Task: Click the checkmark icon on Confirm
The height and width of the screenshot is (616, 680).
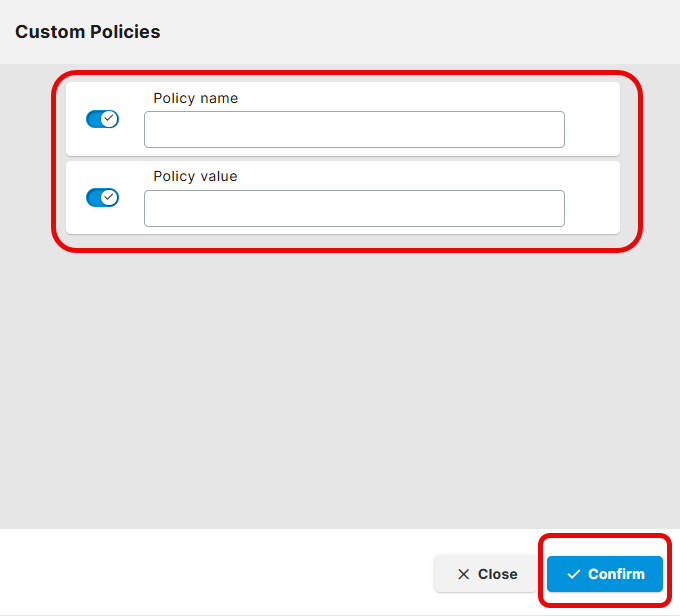Action: 573,574
